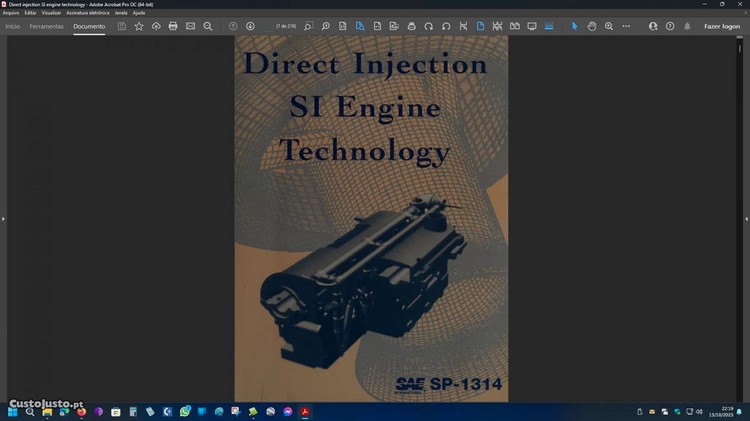Expand the right tools pane arrow
Viewport: 750px width, 421px height.
click(746, 218)
